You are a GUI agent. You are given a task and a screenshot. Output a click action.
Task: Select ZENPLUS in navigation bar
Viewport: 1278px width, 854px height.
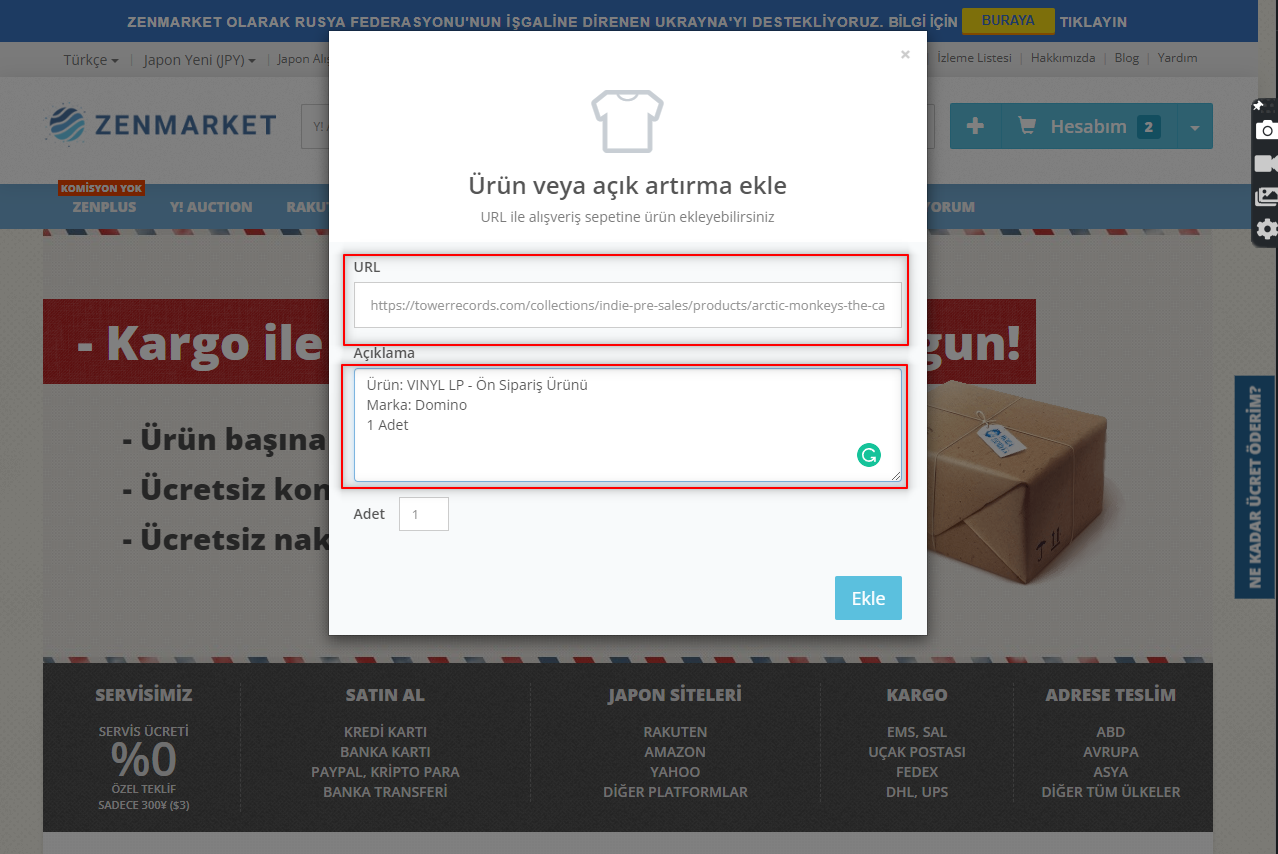(104, 207)
